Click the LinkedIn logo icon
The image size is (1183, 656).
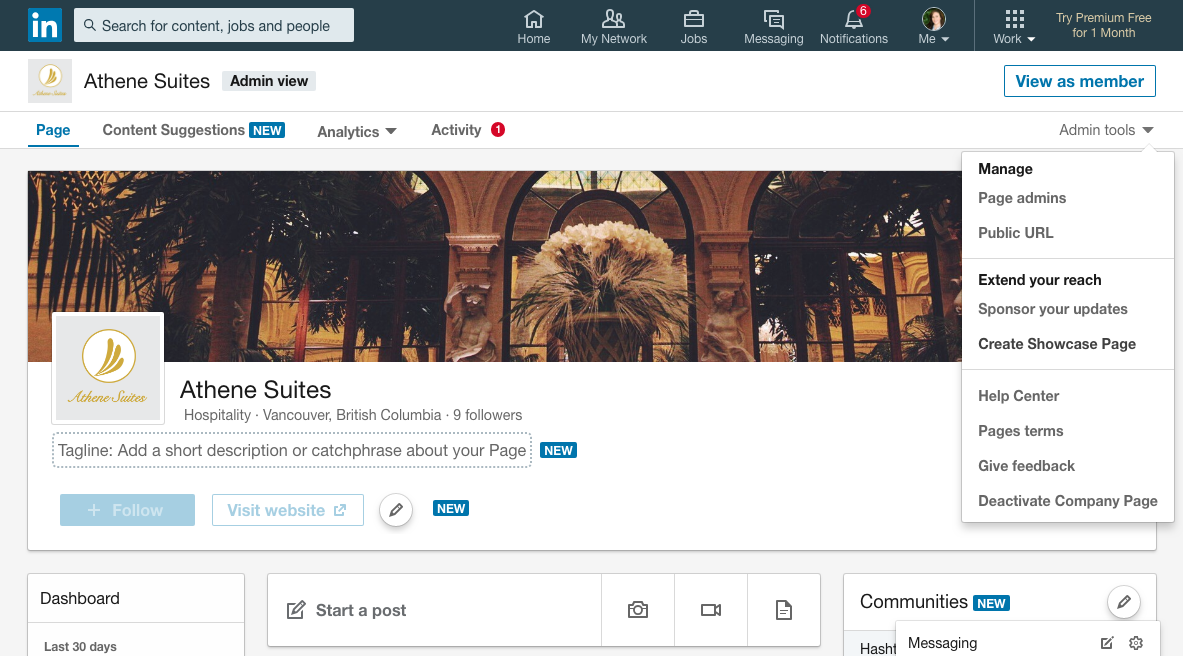click(45, 26)
